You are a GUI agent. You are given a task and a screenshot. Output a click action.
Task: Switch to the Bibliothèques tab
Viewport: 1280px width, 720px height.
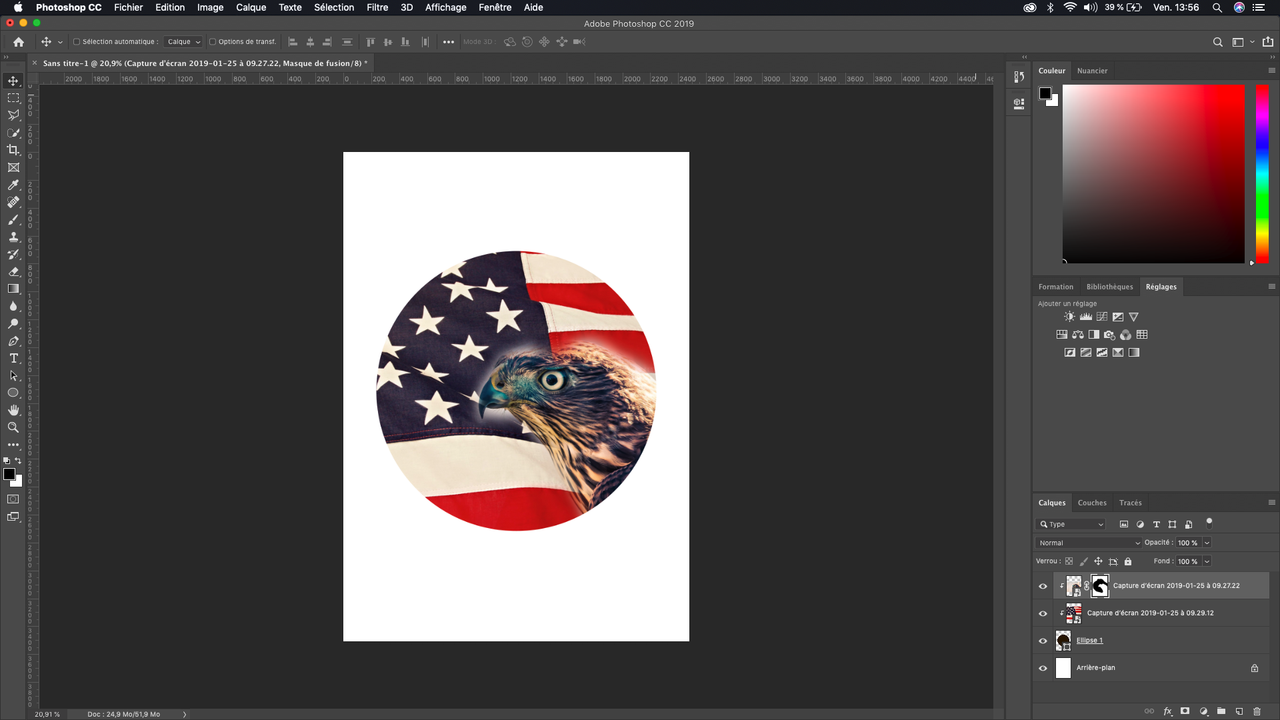[1110, 287]
